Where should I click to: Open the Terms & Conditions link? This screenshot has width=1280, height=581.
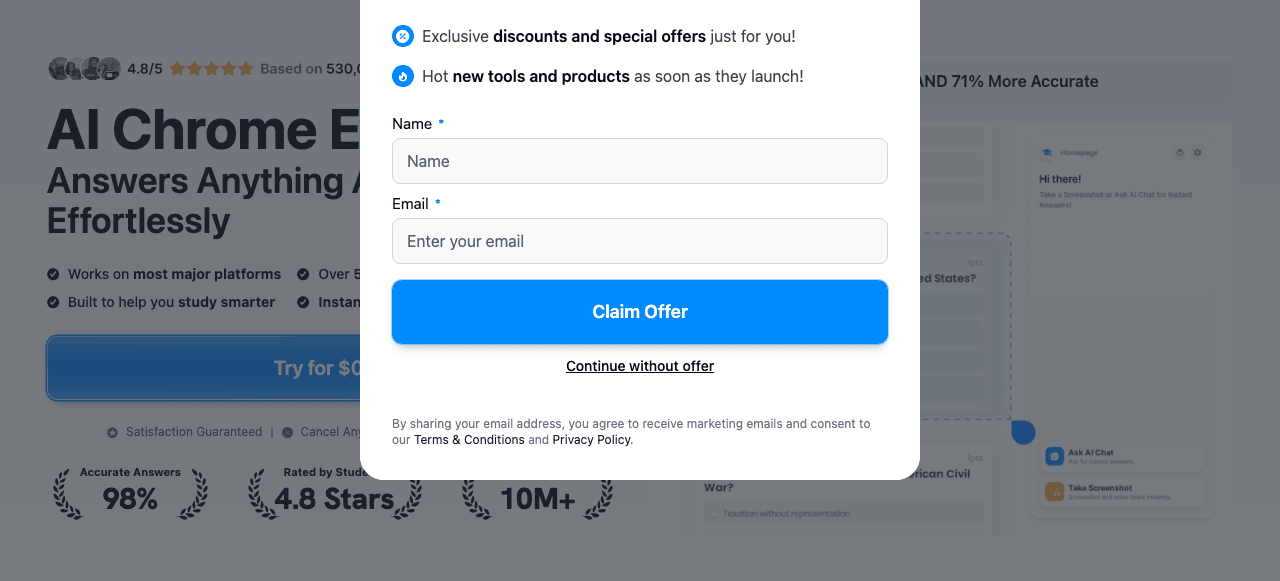[x=469, y=440]
